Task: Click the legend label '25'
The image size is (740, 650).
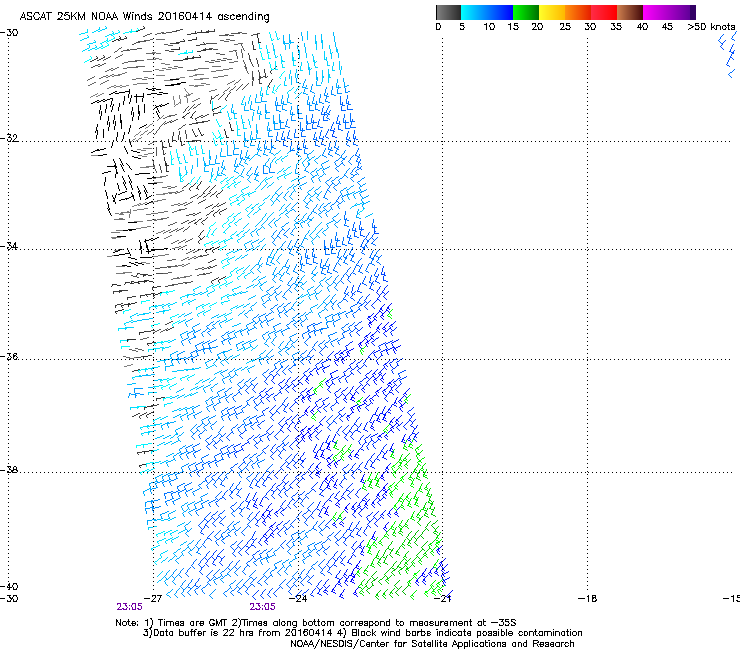Action: [565, 27]
